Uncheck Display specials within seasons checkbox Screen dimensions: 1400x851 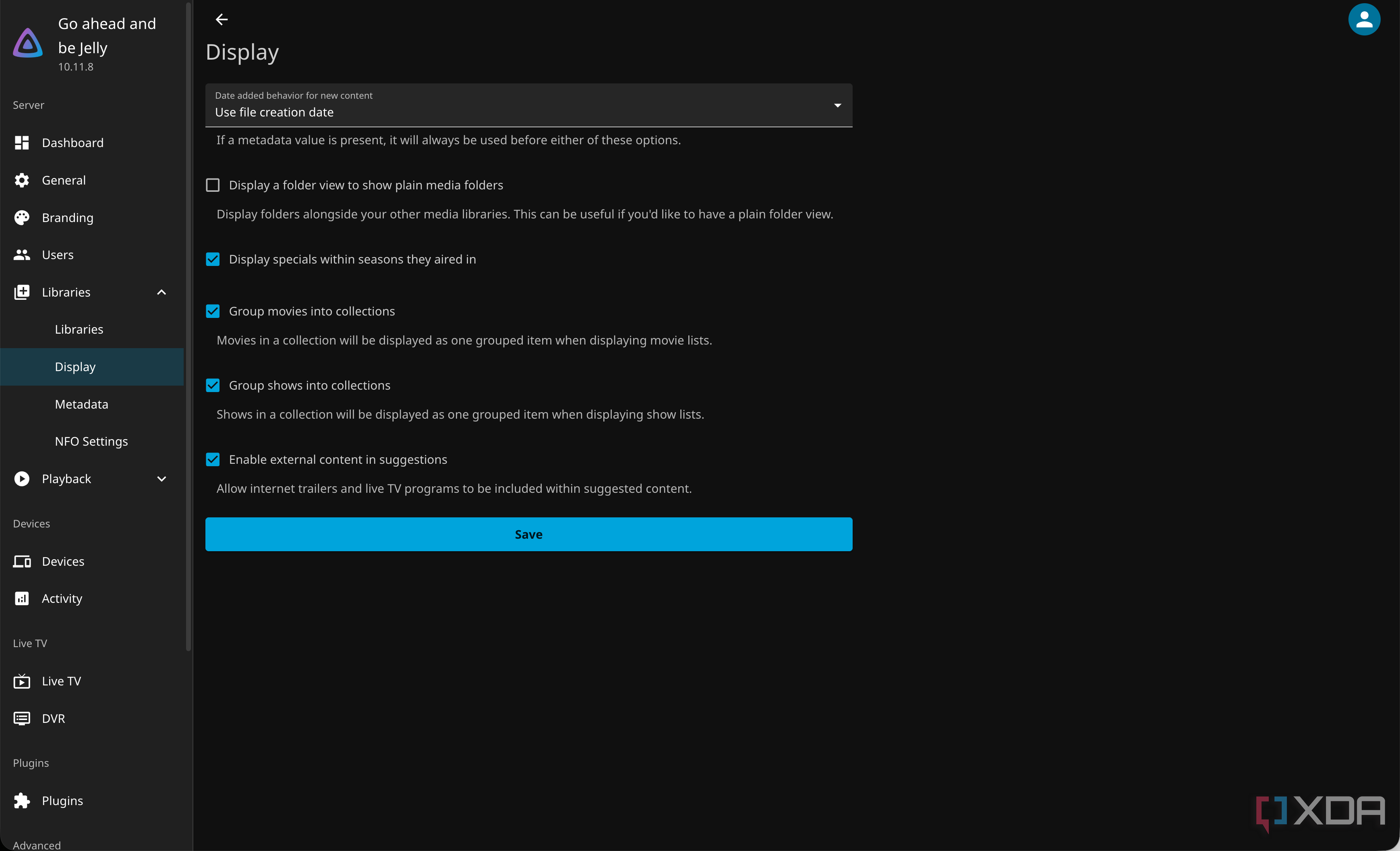[213, 259]
